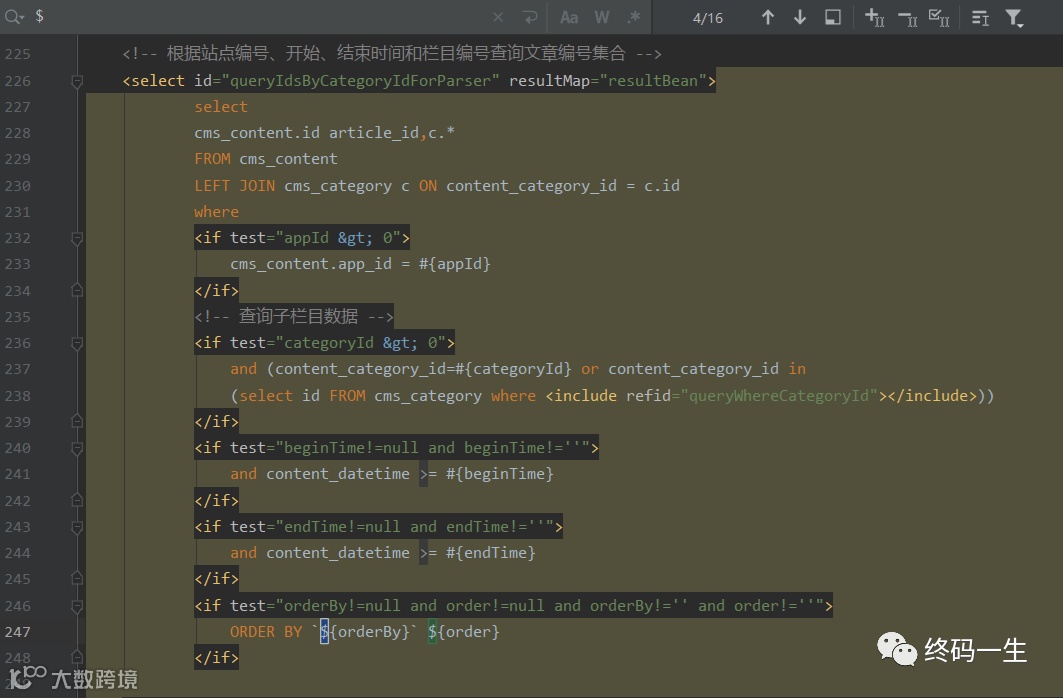Collapse the appId if block on line 232
The height and width of the screenshot is (698, 1063).
[x=77, y=239]
